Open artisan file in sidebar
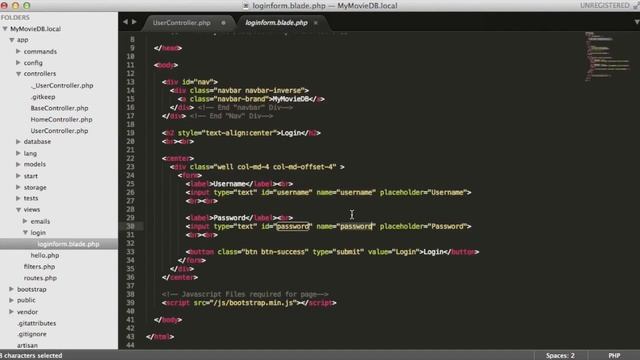The width and height of the screenshot is (640, 360). 27,345
